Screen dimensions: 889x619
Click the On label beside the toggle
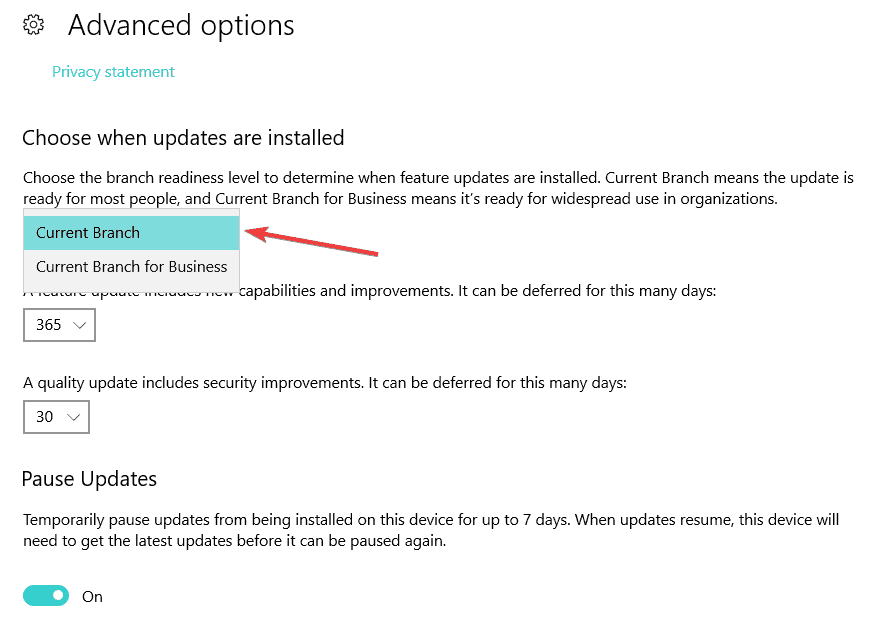pos(93,597)
